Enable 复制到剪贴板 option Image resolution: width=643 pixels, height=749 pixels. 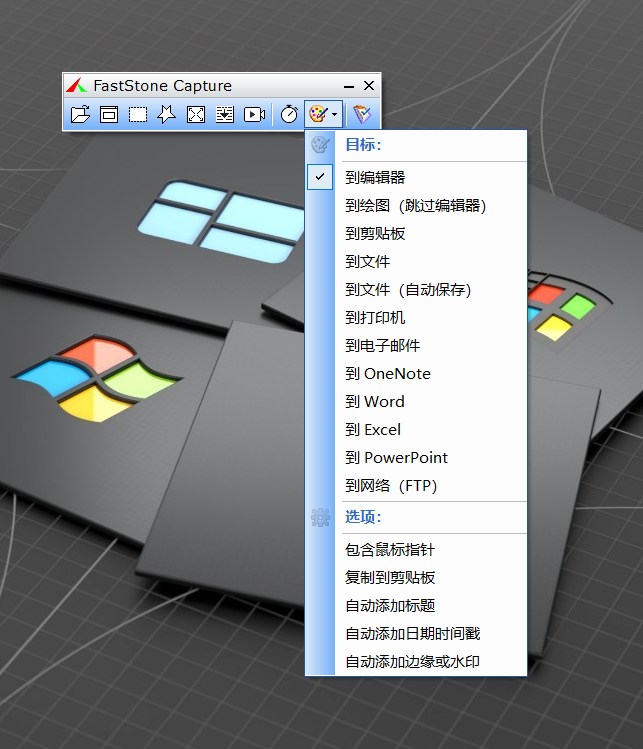416,578
